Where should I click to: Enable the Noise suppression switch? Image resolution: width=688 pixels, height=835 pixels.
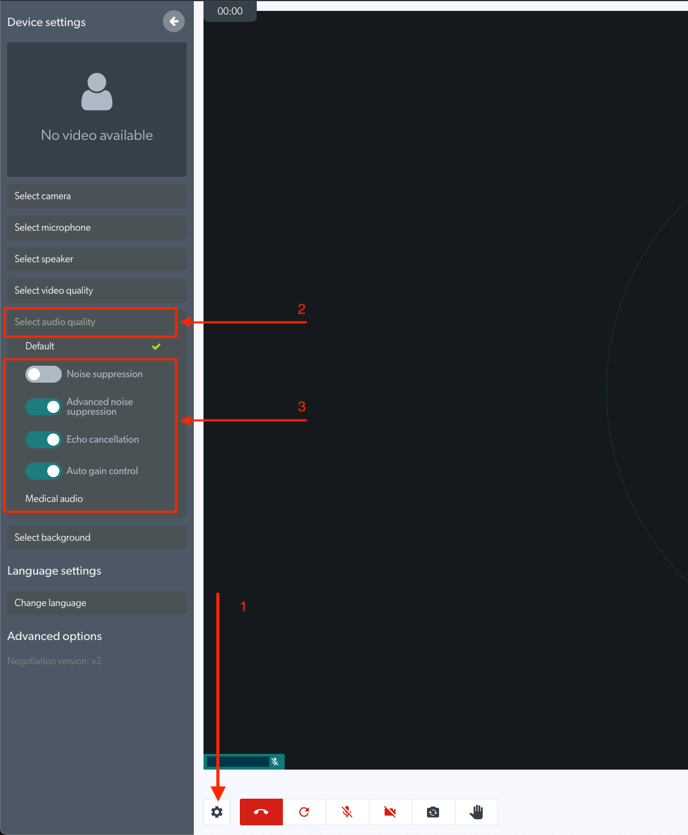click(43, 374)
